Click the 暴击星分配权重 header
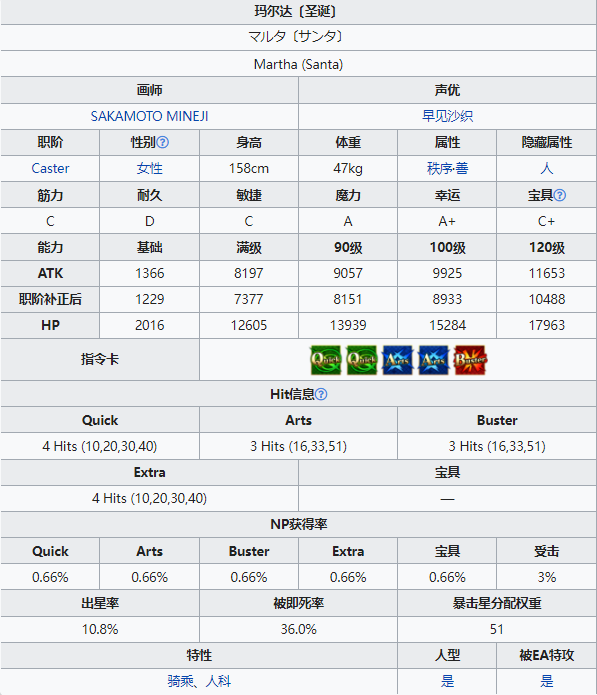597x695 pixels. [497, 603]
